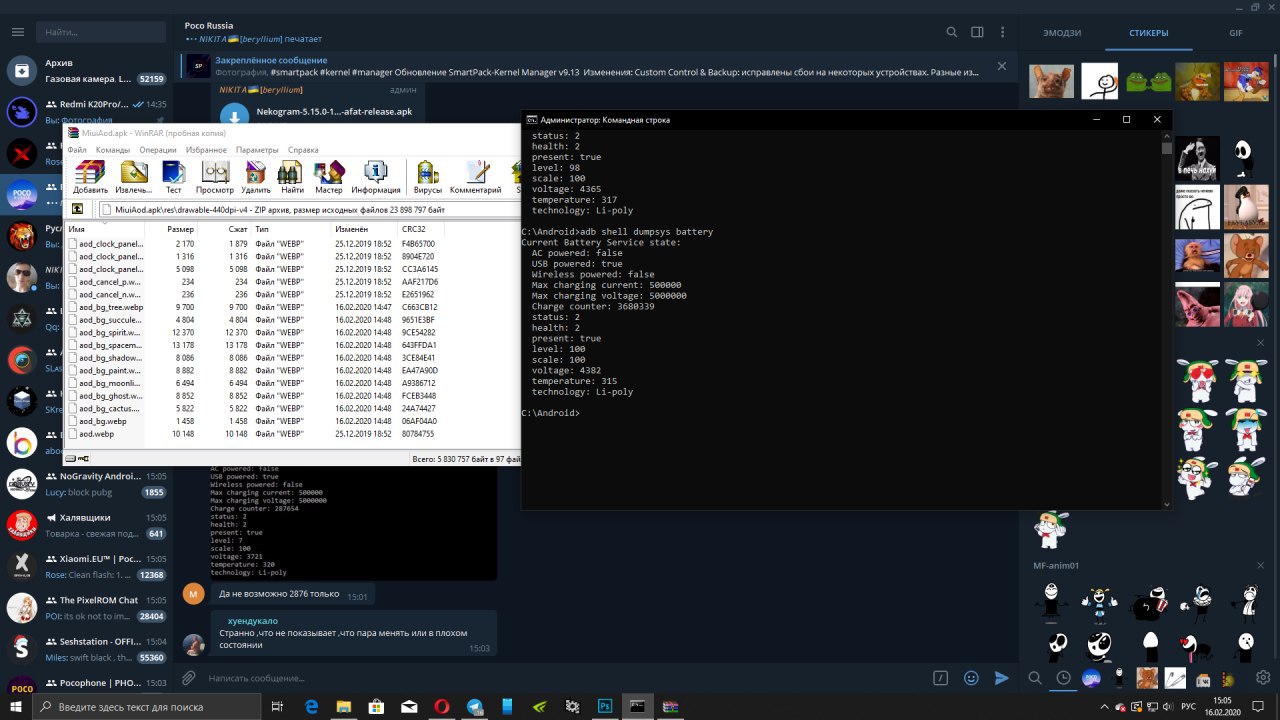The image size is (1280, 720).
Task: Open the Найти search tool in WinRAR
Action: [292, 176]
